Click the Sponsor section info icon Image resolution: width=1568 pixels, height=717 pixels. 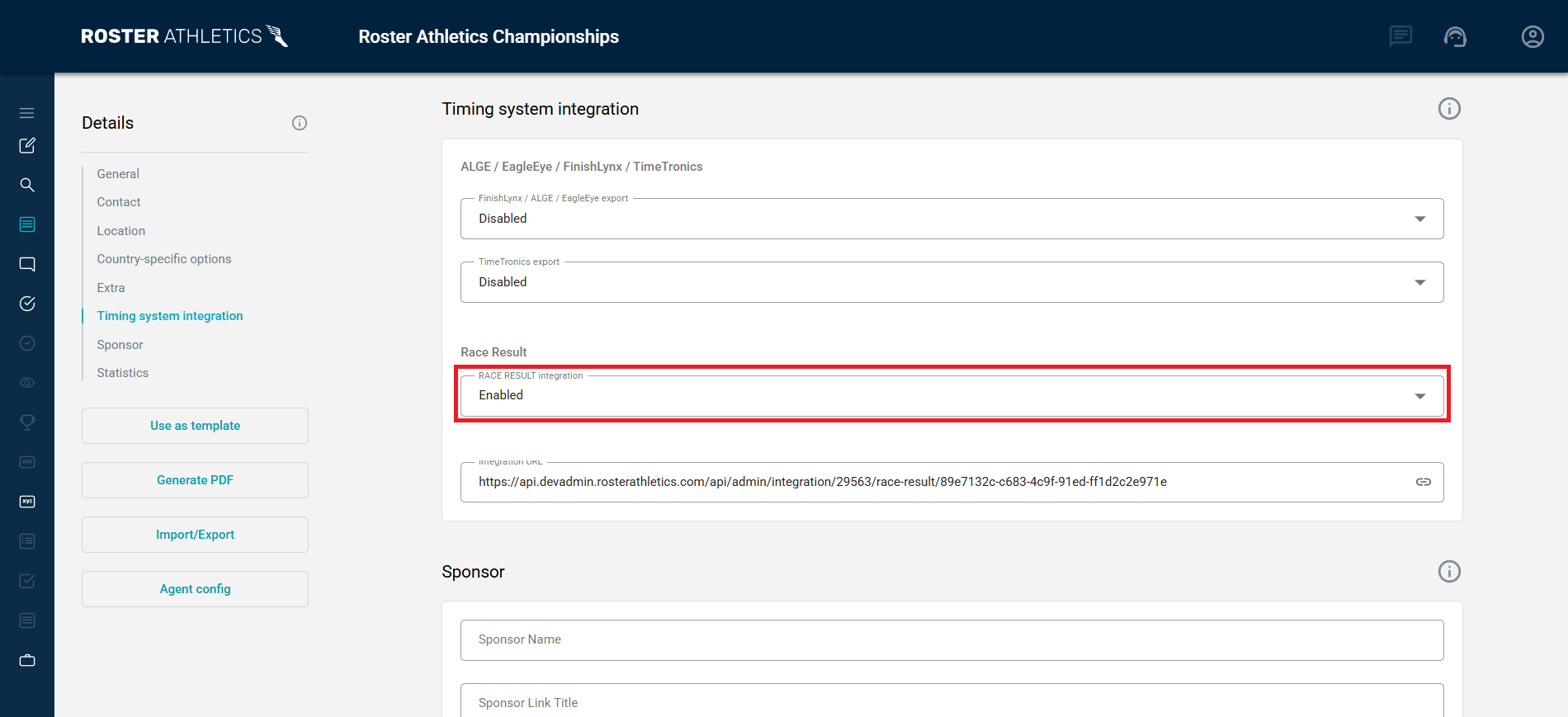1449,572
